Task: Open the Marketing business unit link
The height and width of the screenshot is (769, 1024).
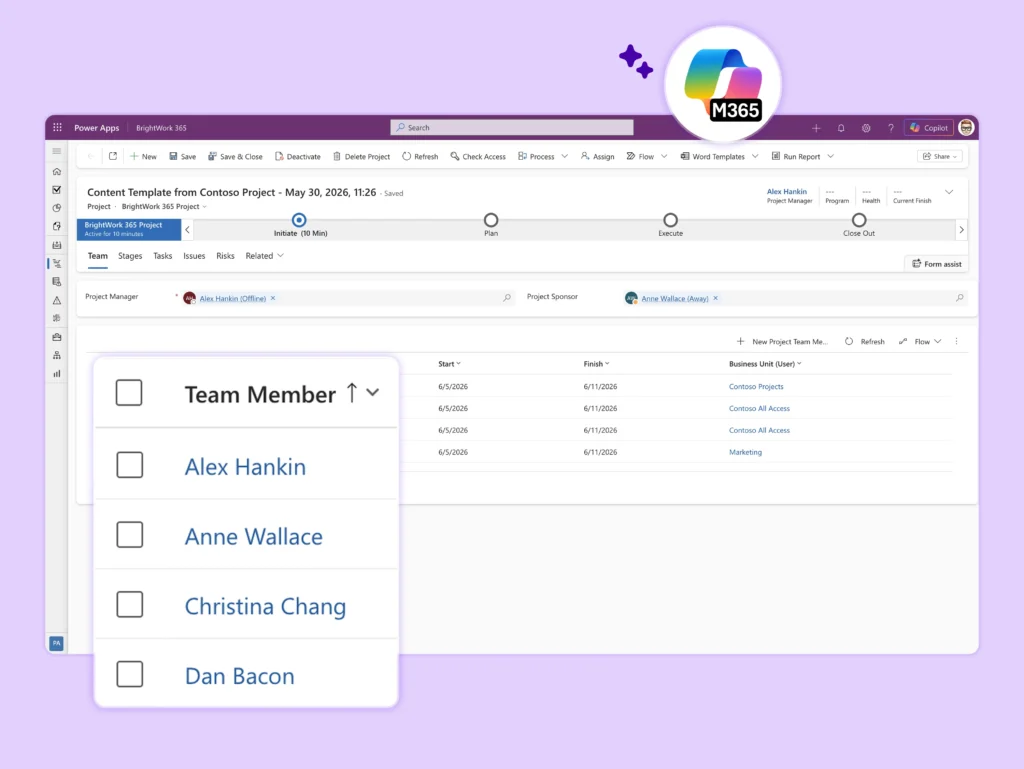Action: [745, 452]
